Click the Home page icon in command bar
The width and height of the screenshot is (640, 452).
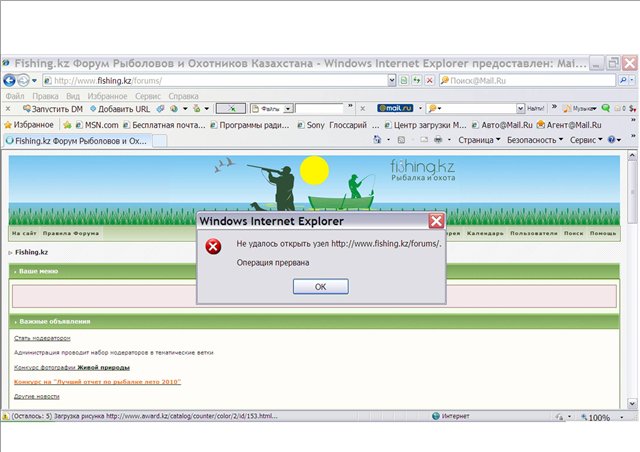pyautogui.click(x=377, y=140)
